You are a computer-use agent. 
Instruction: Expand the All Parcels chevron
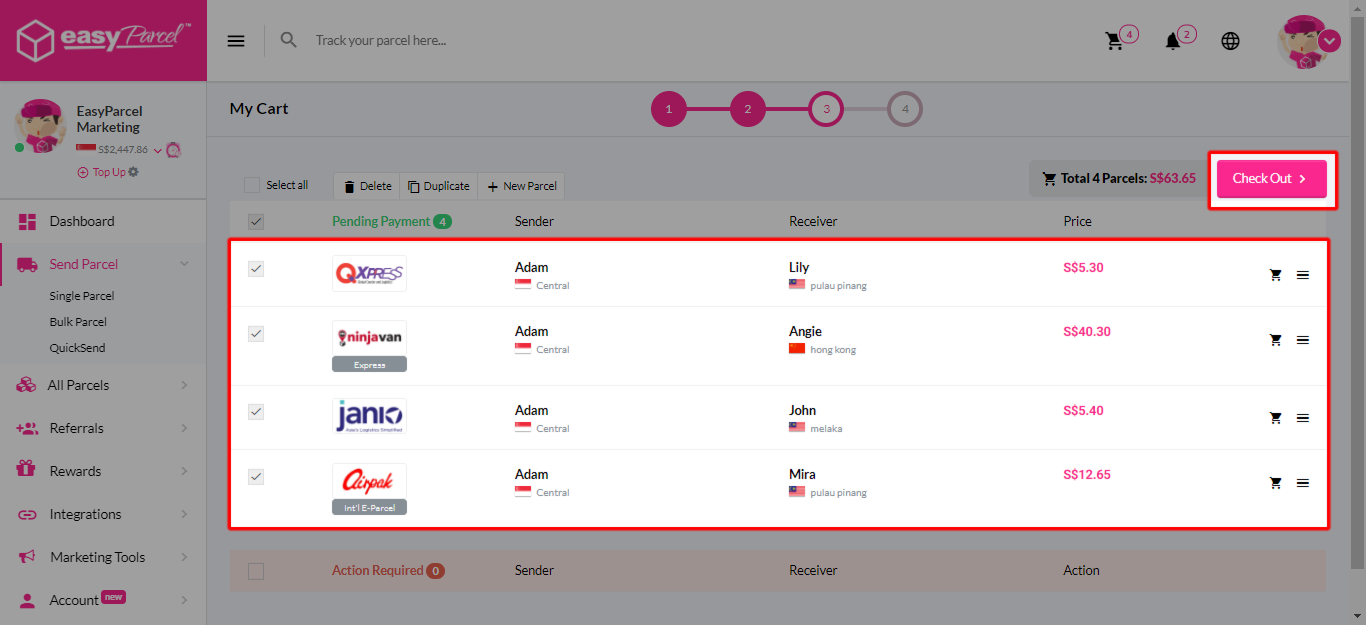[x=184, y=385]
